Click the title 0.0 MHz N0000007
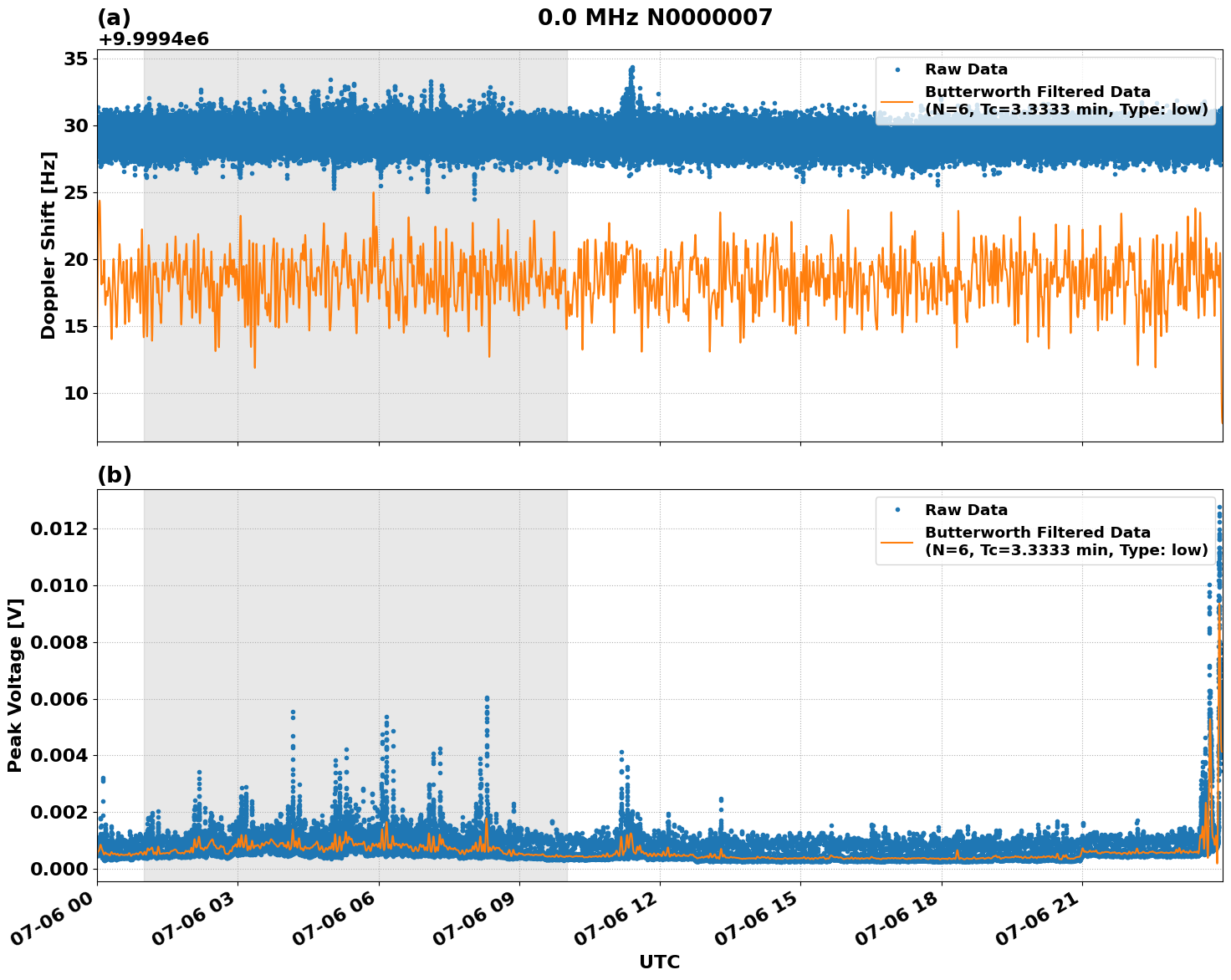The height and width of the screenshot is (980, 1231). point(654,14)
